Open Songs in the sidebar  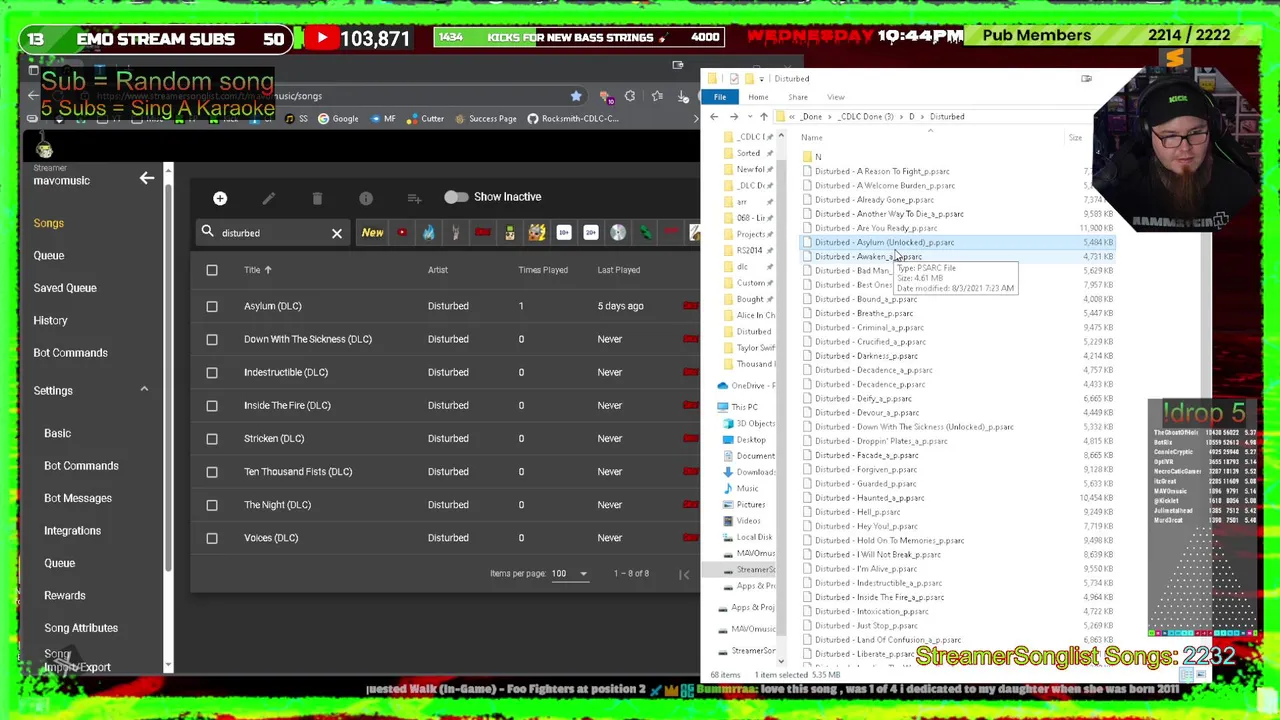tap(49, 223)
